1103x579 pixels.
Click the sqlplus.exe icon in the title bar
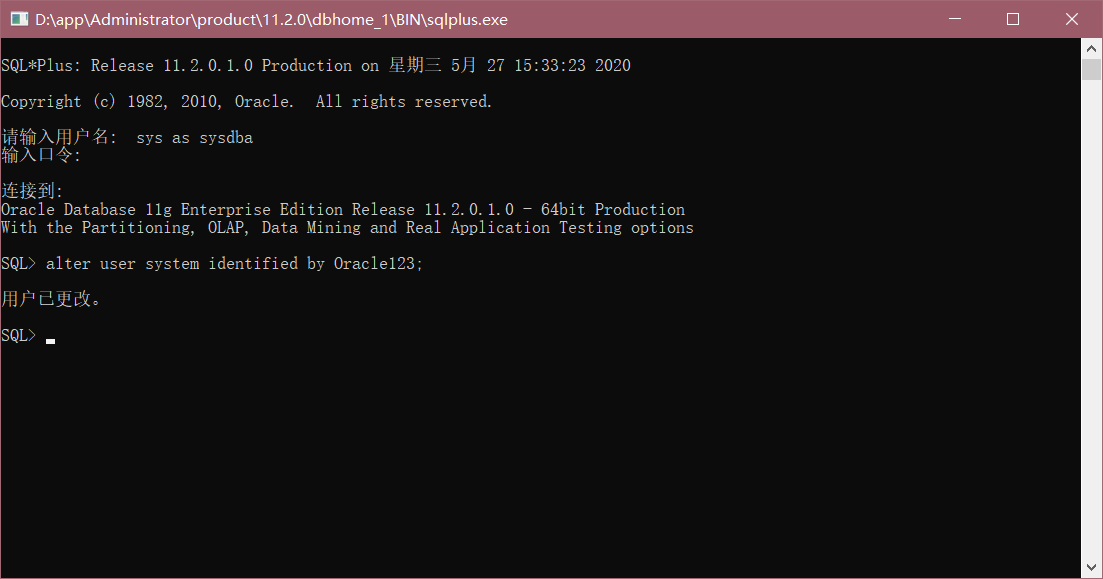coord(18,18)
